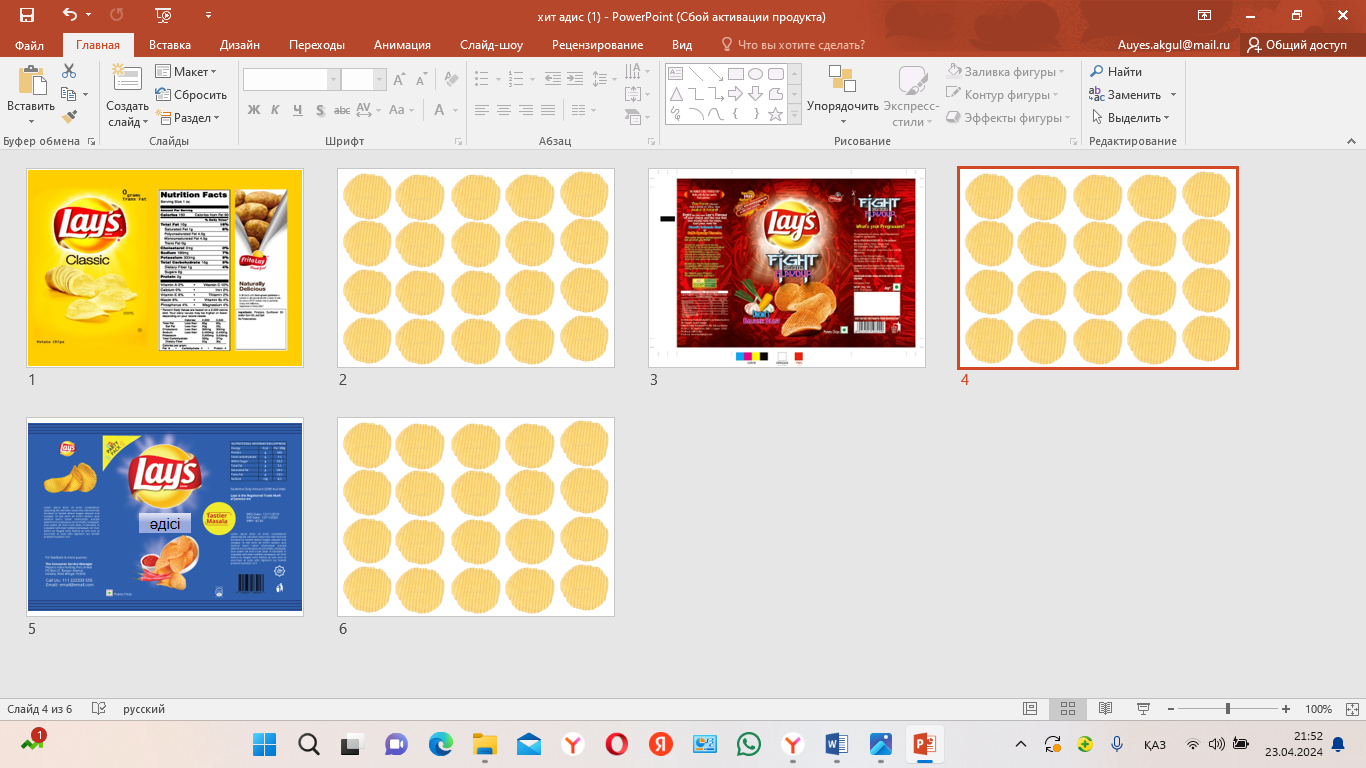Go to the Слайд-шоу tab
Image resolution: width=1366 pixels, height=768 pixels.
[x=491, y=45]
